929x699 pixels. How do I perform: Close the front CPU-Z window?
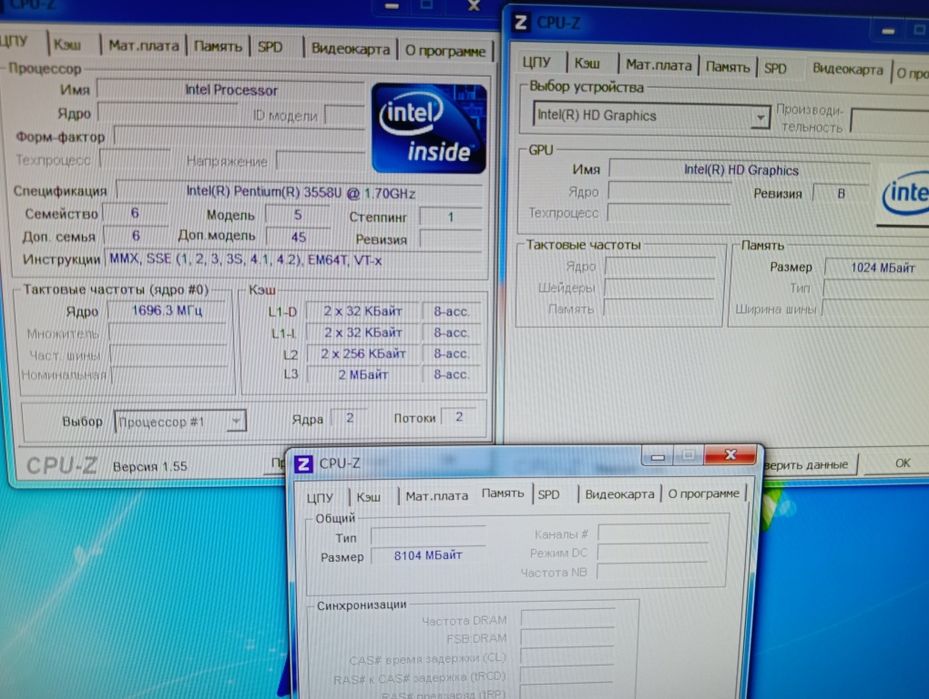(730, 455)
